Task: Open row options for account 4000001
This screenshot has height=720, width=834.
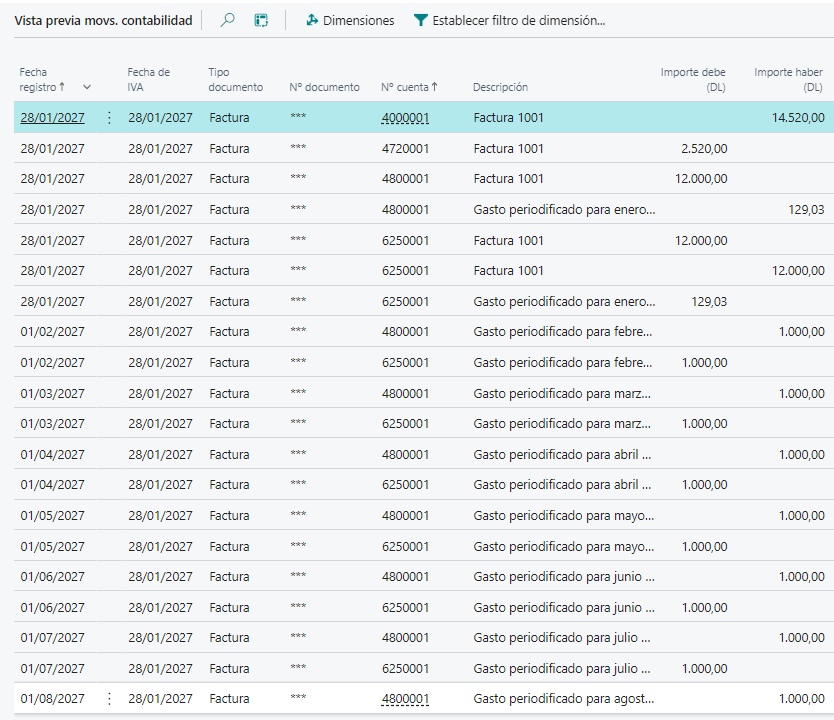Action: [109, 118]
